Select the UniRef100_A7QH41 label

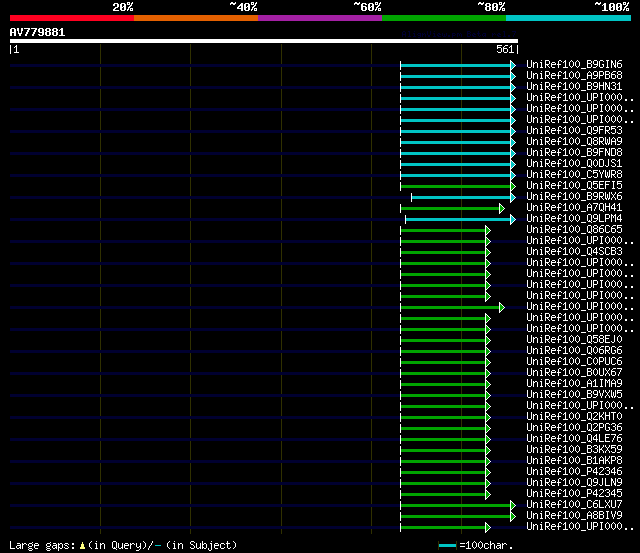(x=574, y=207)
